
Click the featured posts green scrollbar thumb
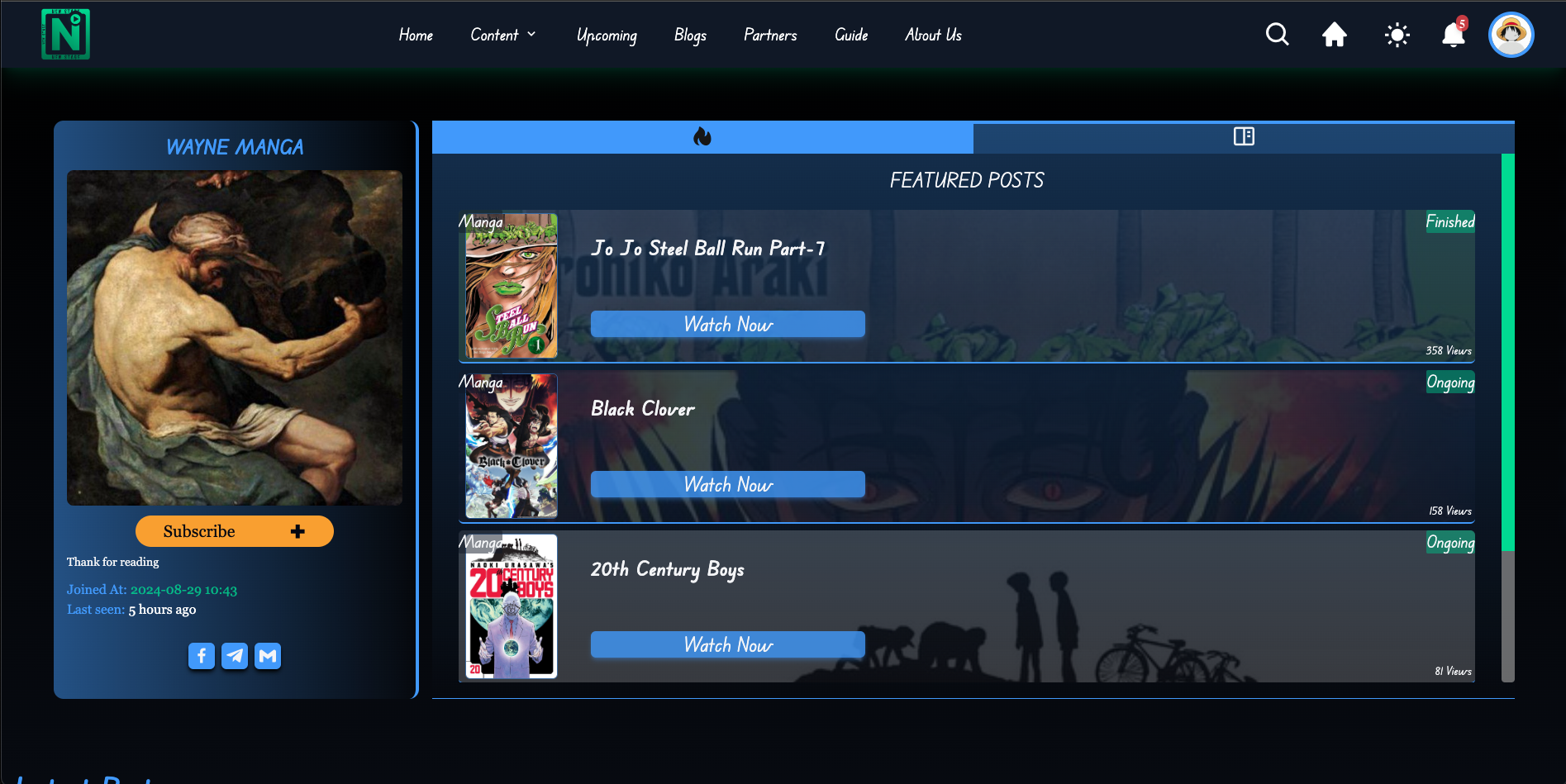pos(1507,352)
